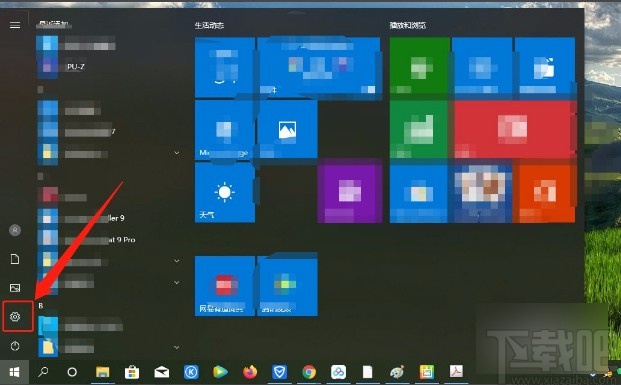621x385 pixels.
Task: Open Settings via the gear icon
Action: [15, 316]
